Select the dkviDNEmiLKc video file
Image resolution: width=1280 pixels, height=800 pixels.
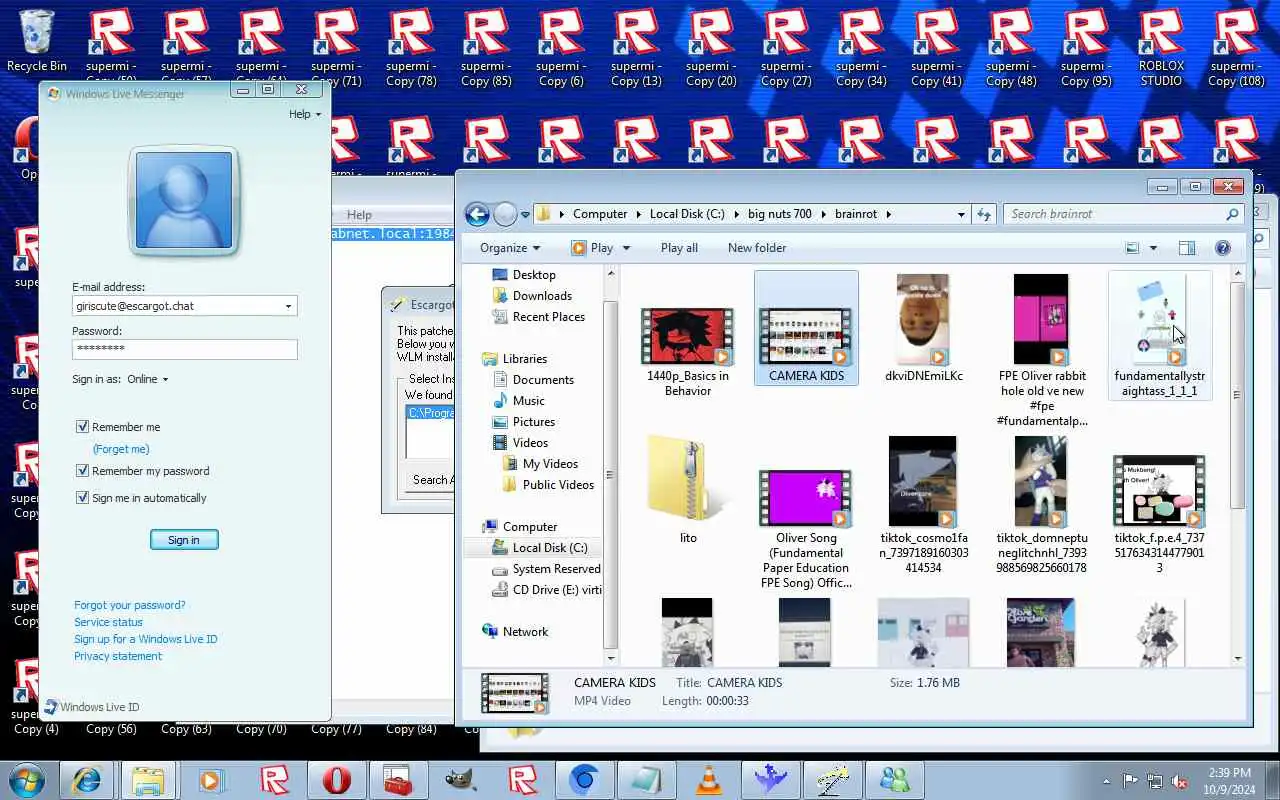[x=923, y=328]
